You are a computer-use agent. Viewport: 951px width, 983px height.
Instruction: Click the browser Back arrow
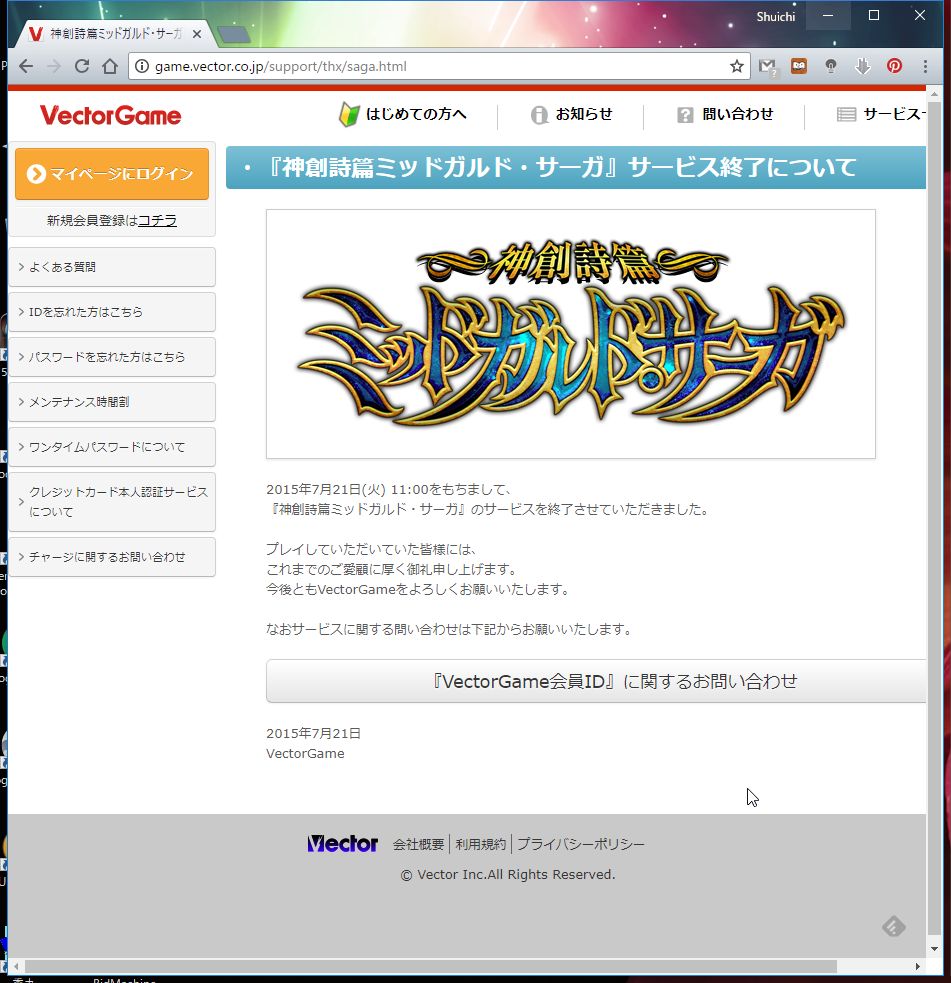(26, 66)
